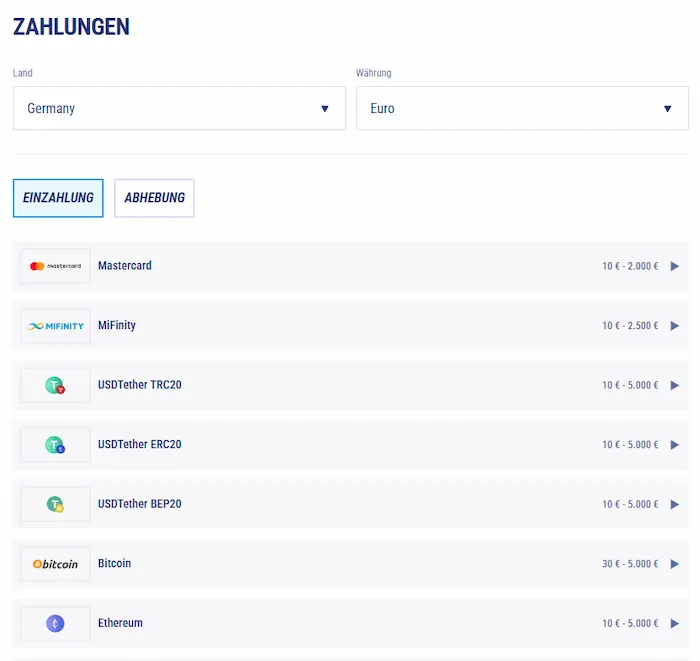Select the USDTether BEP20 coin icon
Image resolution: width=700 pixels, height=661 pixels.
click(55, 504)
